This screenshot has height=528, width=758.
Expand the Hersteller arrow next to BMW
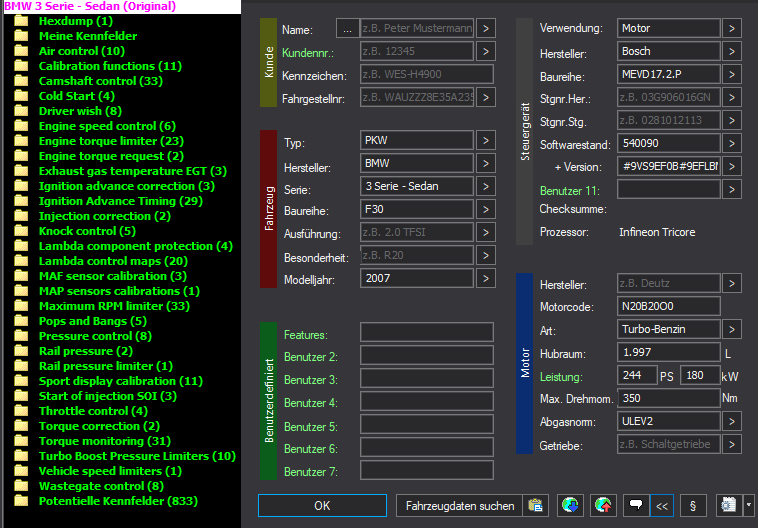pyautogui.click(x=486, y=163)
